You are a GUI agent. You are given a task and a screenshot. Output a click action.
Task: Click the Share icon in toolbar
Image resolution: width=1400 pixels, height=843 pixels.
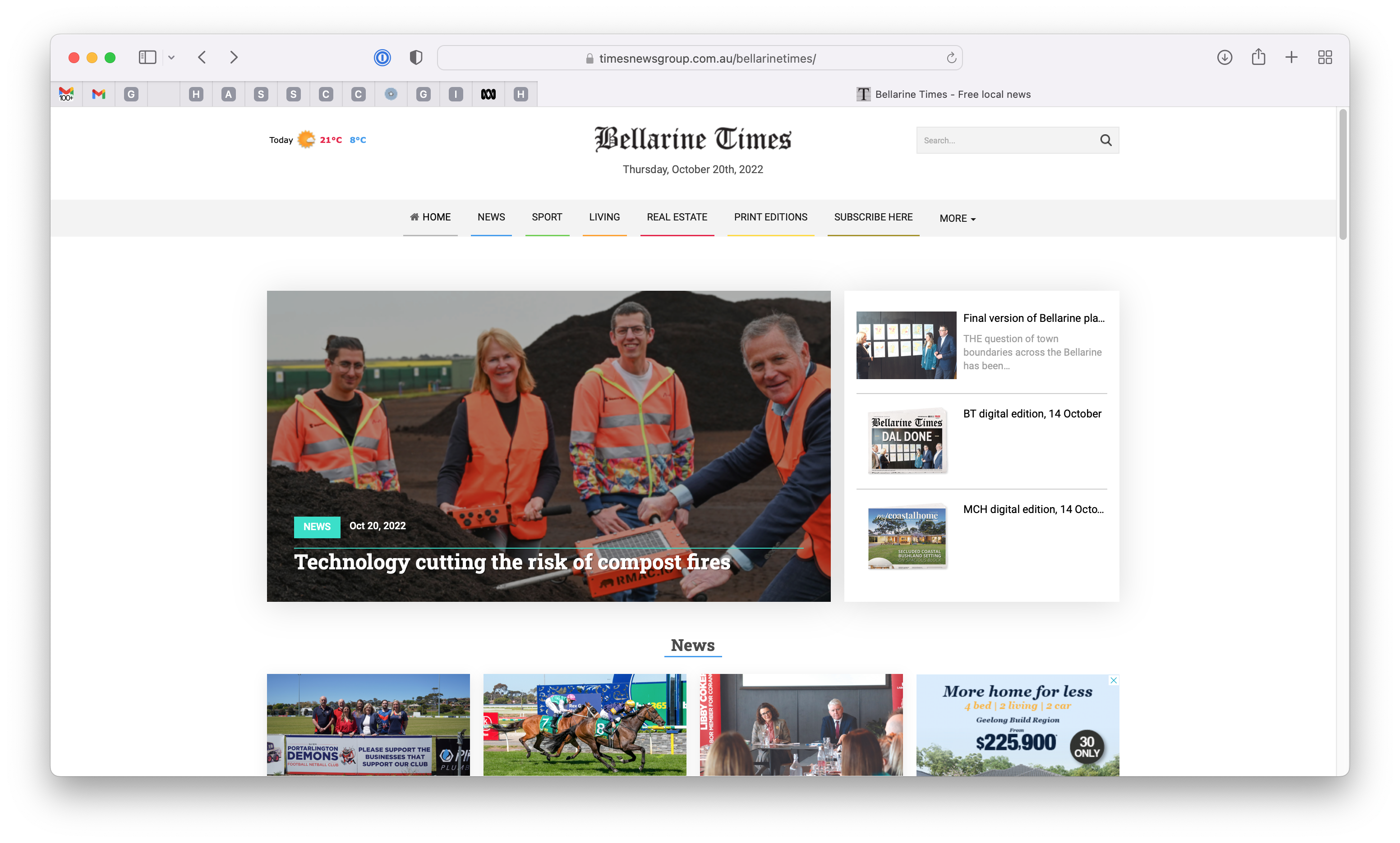(x=1258, y=57)
